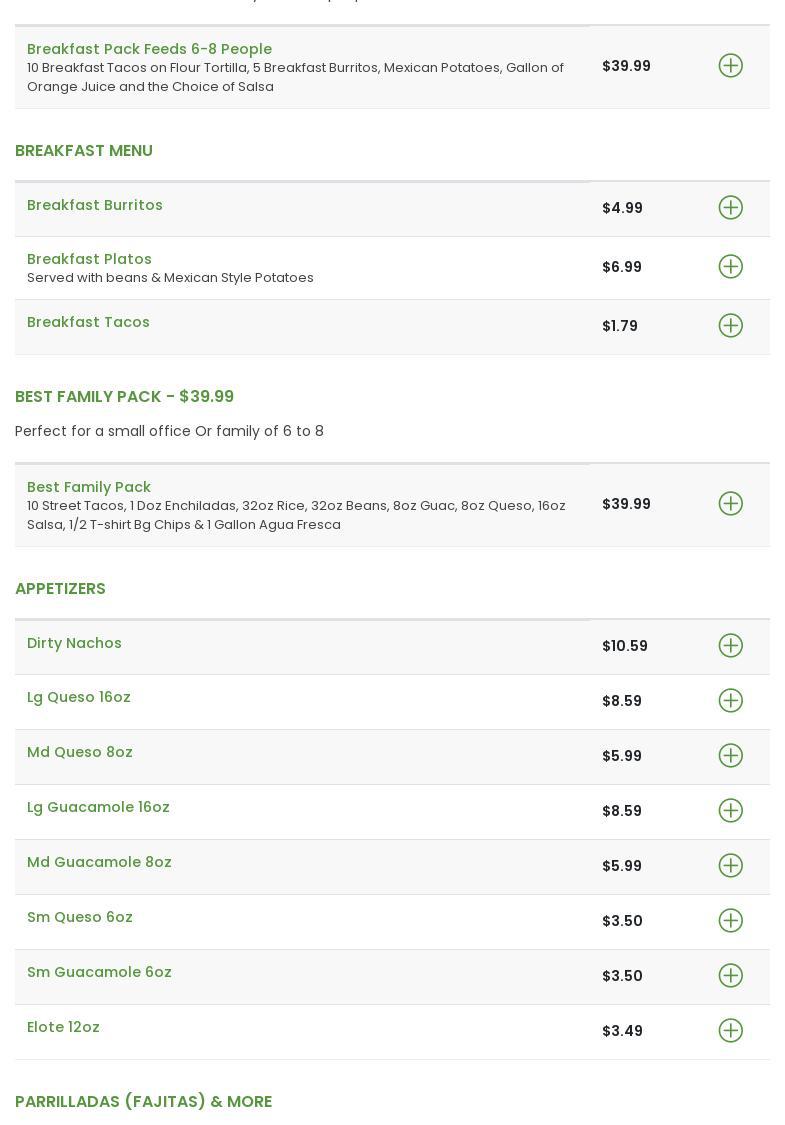Add Elote 12oz using plus icon
Screen dimensions: 785x1125
pyautogui.click(x=731, y=1031)
